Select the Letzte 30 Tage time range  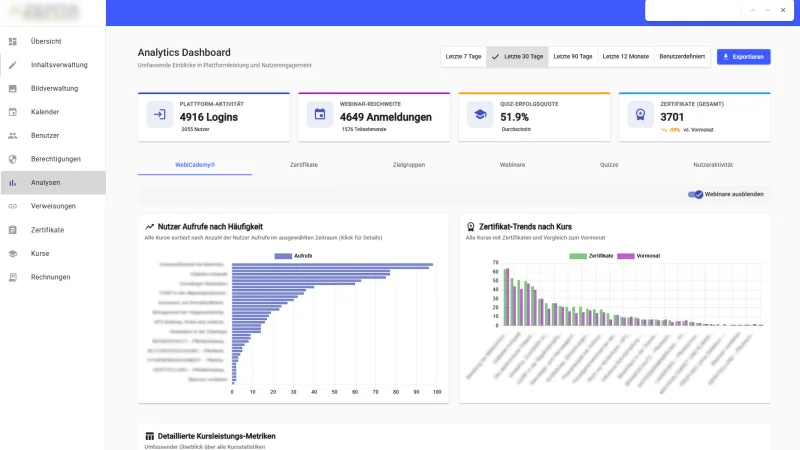(x=517, y=57)
